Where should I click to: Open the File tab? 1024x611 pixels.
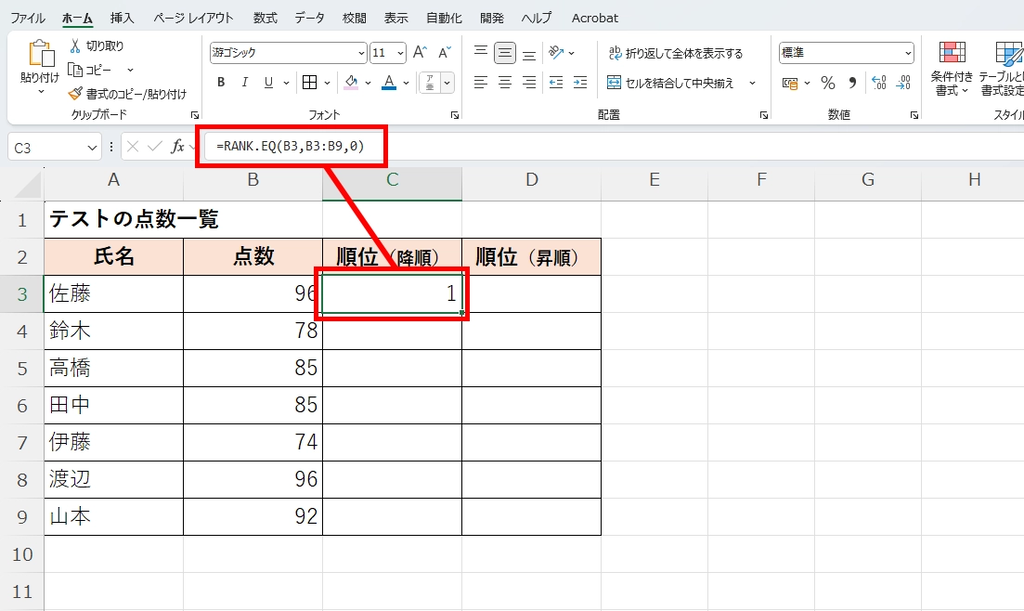tap(27, 18)
